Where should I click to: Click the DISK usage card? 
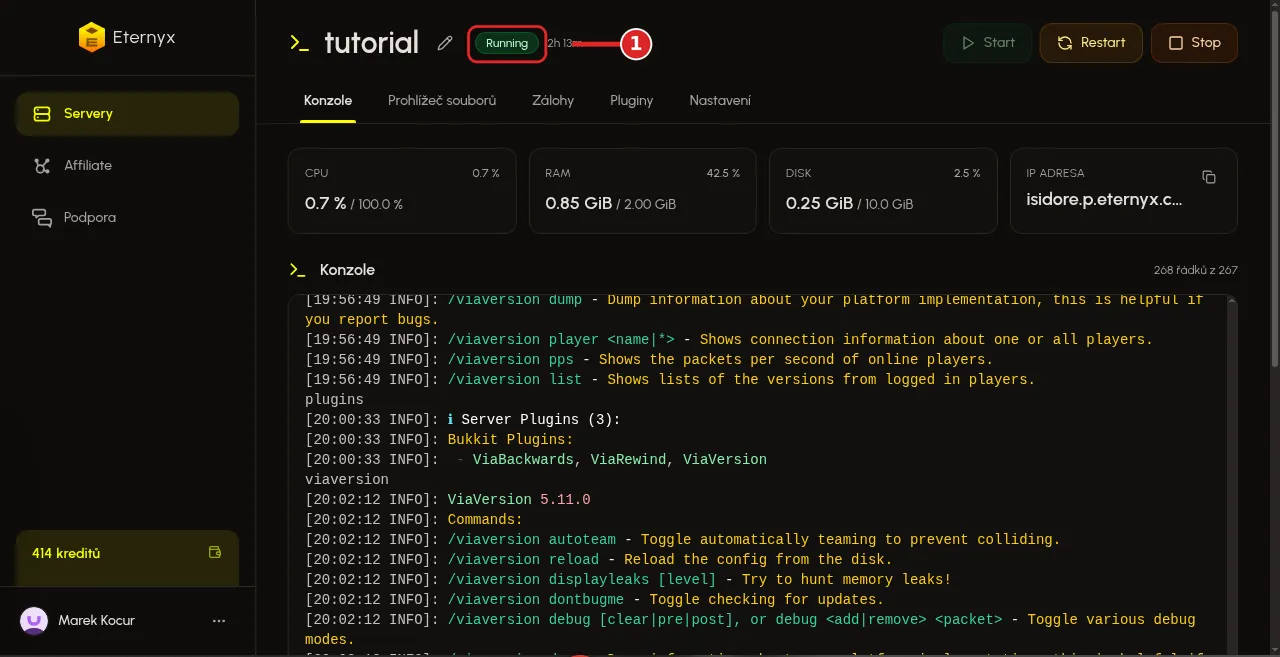(883, 191)
